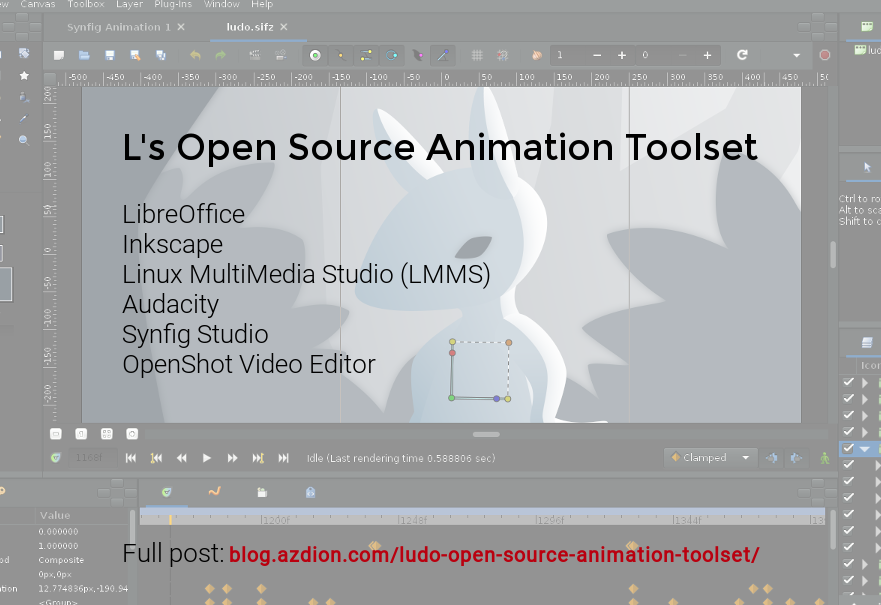The height and width of the screenshot is (605, 881).
Task: Click the Save All toolbar icon
Action: click(x=161, y=55)
